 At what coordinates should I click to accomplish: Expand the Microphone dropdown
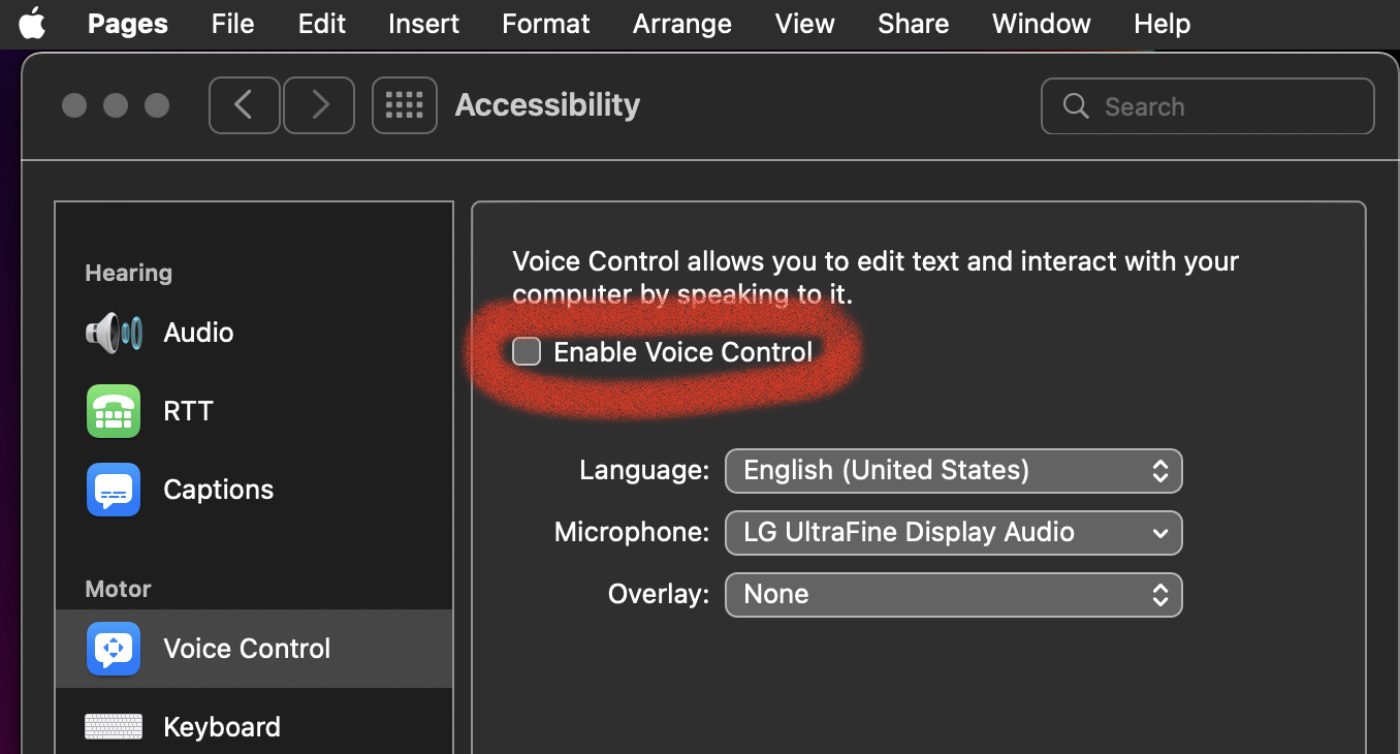click(953, 533)
